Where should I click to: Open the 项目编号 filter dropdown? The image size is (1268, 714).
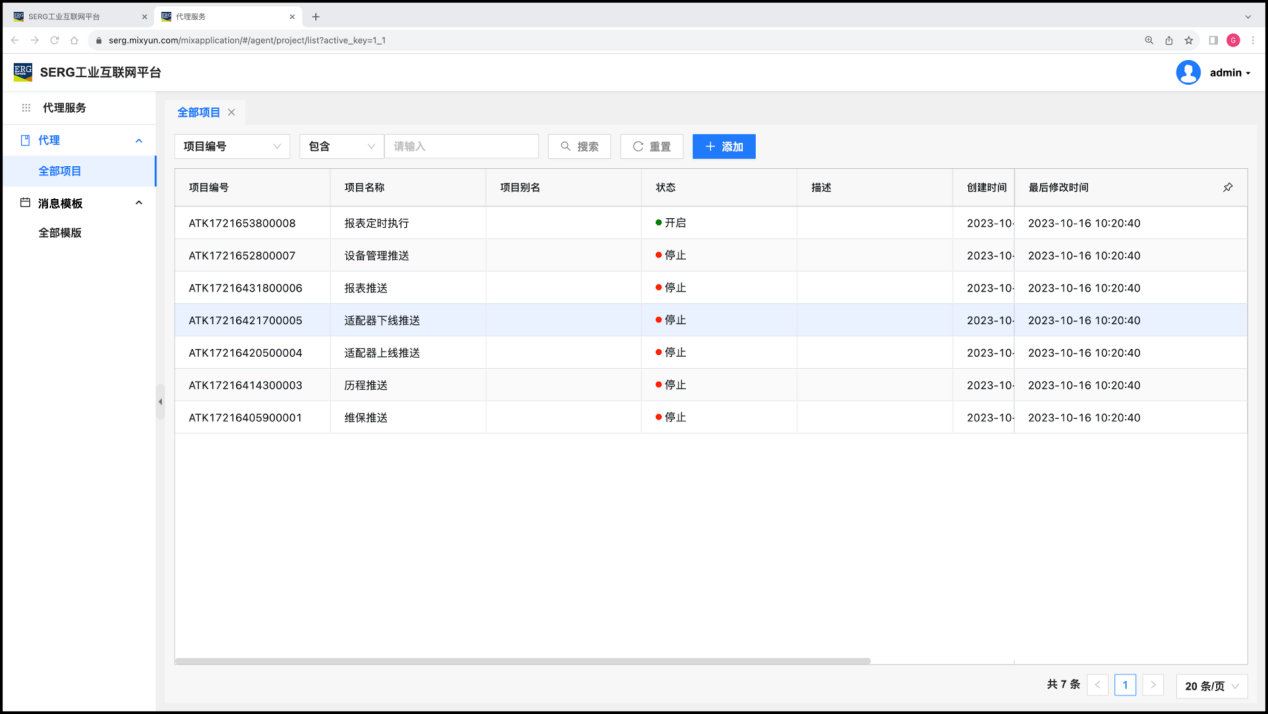tap(232, 146)
